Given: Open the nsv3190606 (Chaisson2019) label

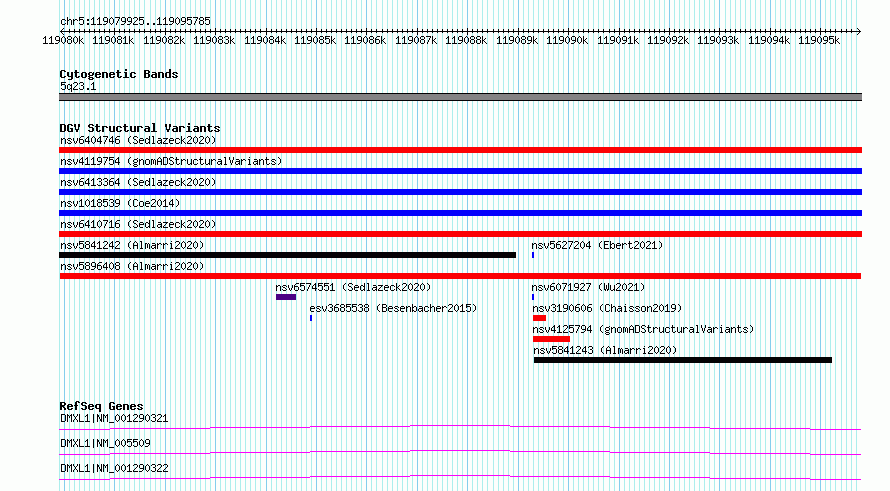Looking at the screenshot, I should [x=607, y=308].
